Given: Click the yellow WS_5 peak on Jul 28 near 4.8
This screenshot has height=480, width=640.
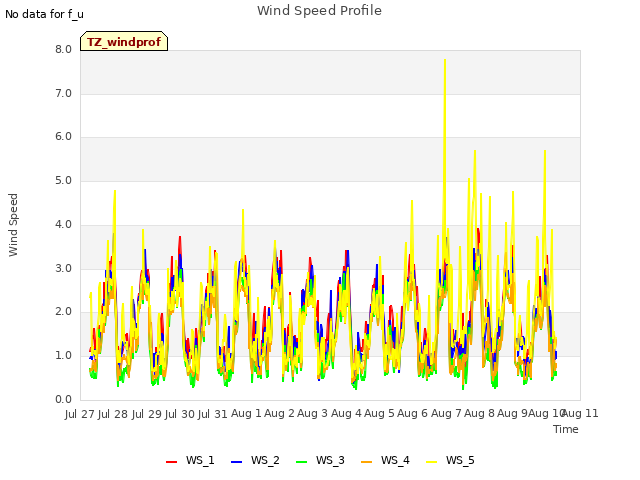Looking at the screenshot, I should click(115, 191).
